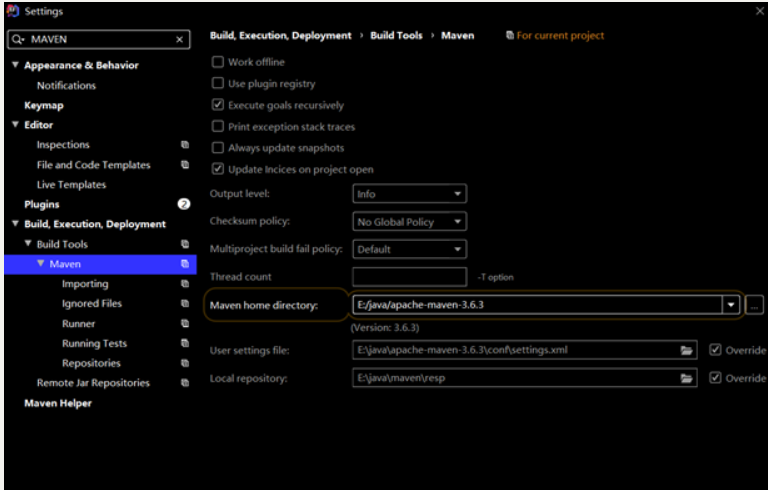
Task: Click Build, Execution, Deployment breadcrumb
Action: pos(280,35)
